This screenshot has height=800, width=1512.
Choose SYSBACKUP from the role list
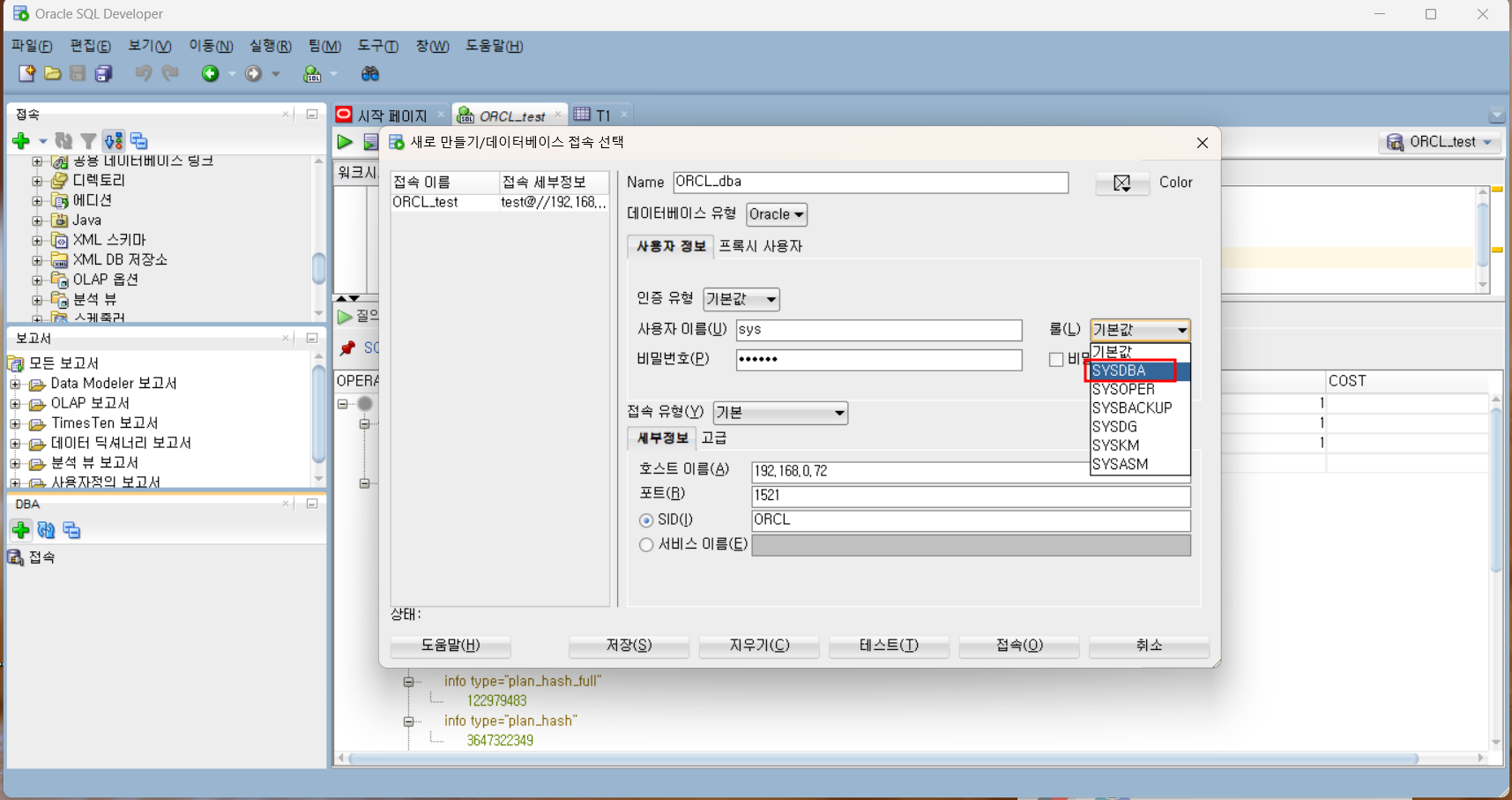pyautogui.click(x=1140, y=407)
